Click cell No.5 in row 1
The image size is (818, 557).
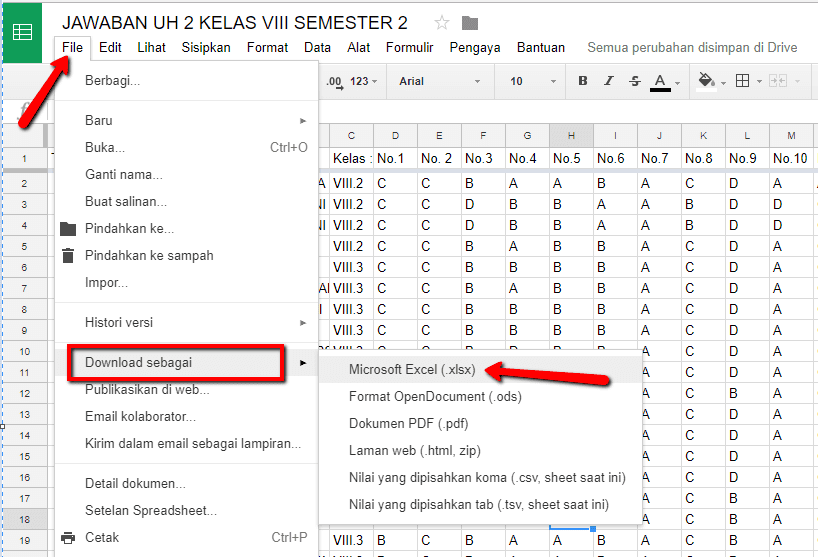(x=571, y=159)
